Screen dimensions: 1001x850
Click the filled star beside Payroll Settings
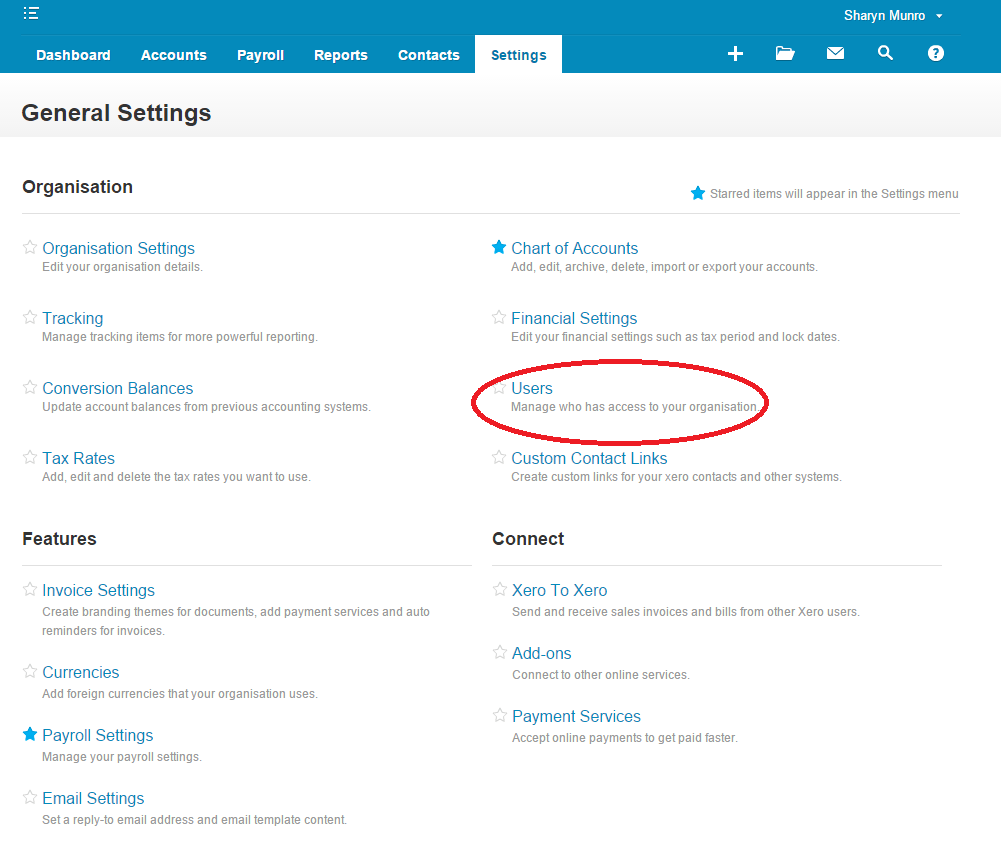point(29,733)
